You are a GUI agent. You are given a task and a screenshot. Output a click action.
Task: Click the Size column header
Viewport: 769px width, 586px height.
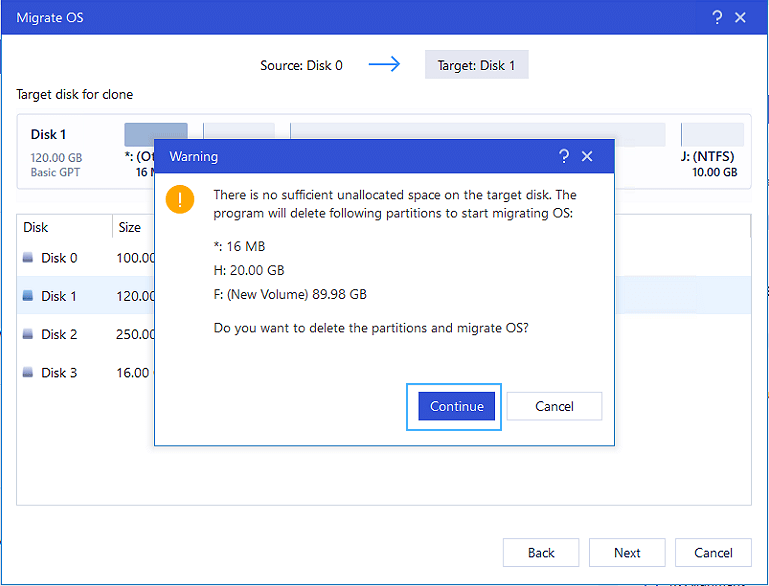(x=130, y=227)
